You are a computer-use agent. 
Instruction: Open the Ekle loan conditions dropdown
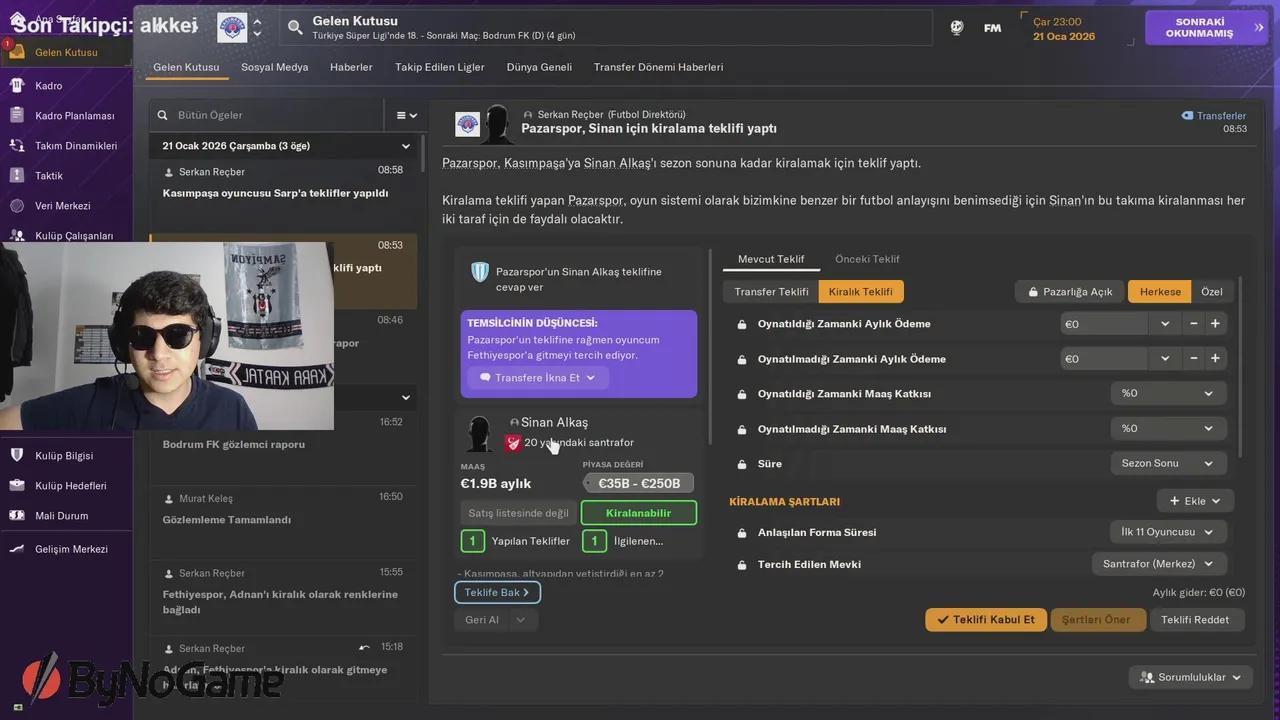tap(1195, 501)
